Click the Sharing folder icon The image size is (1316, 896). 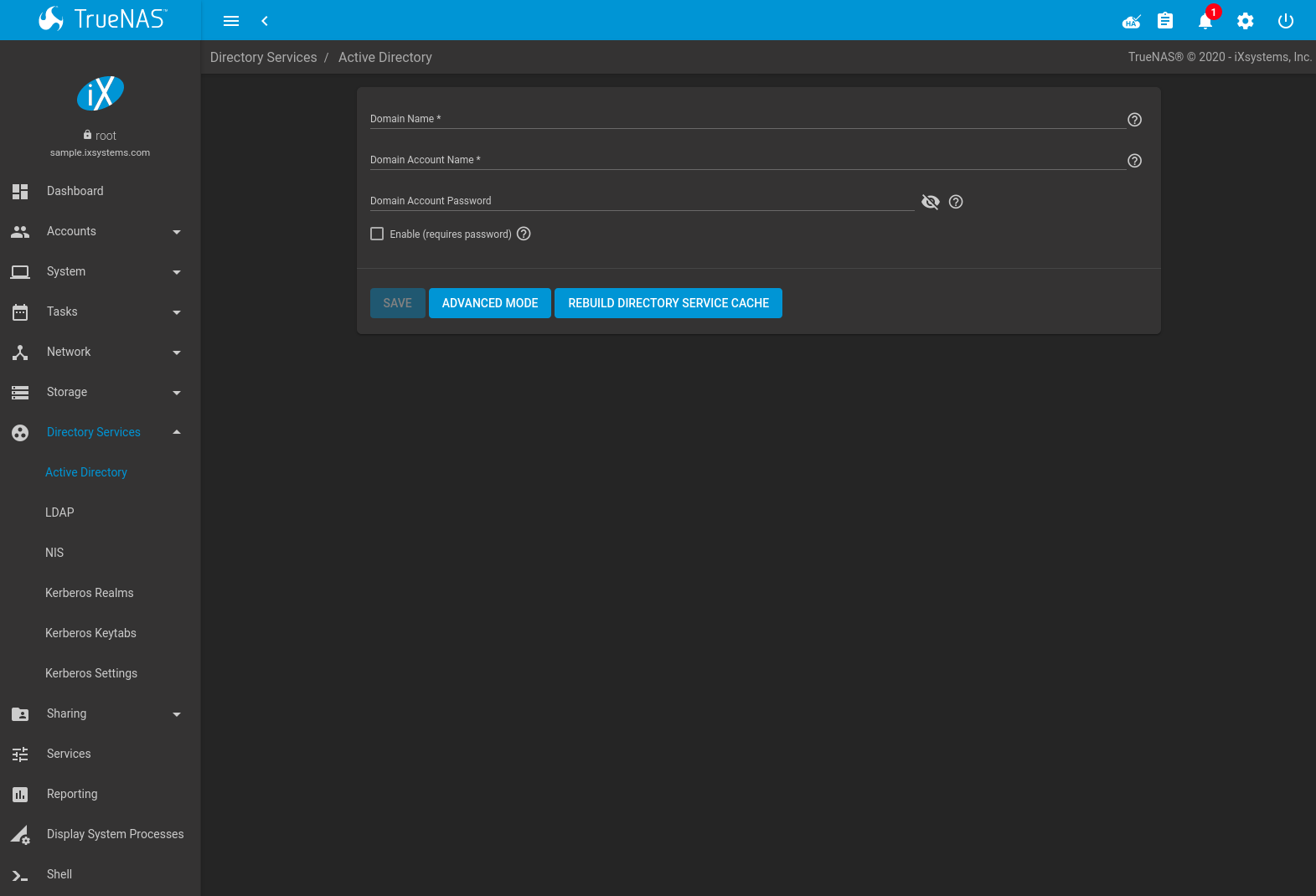click(x=20, y=713)
